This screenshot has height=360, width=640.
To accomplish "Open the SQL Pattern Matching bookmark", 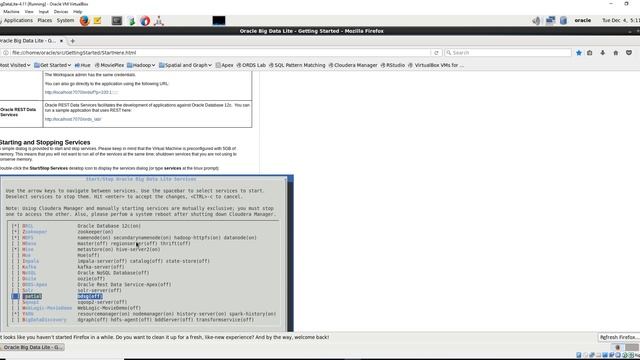I will pos(297,65).
